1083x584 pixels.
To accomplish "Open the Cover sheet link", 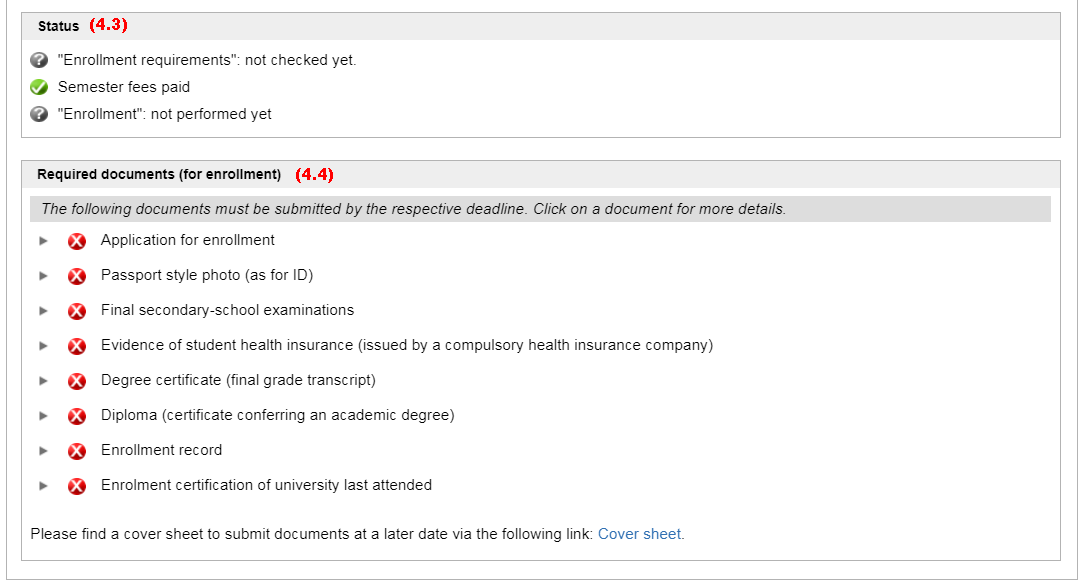I will pos(640,534).
